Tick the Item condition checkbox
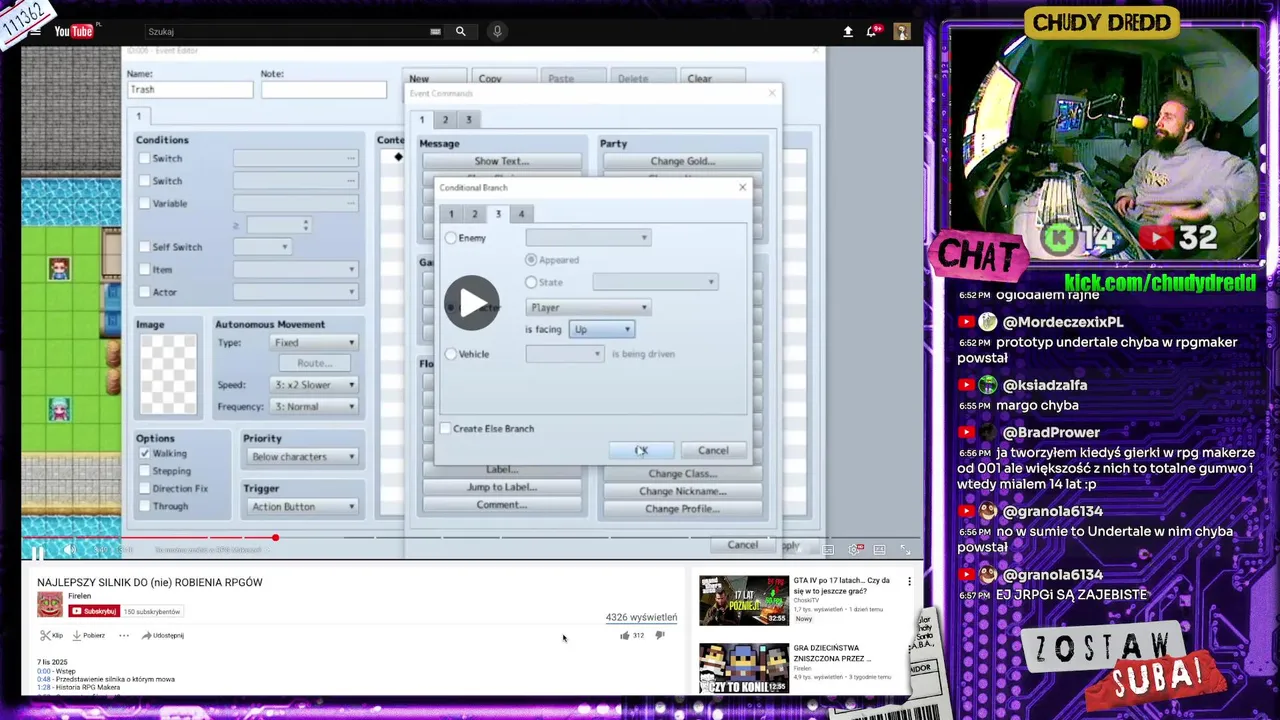 (144, 269)
